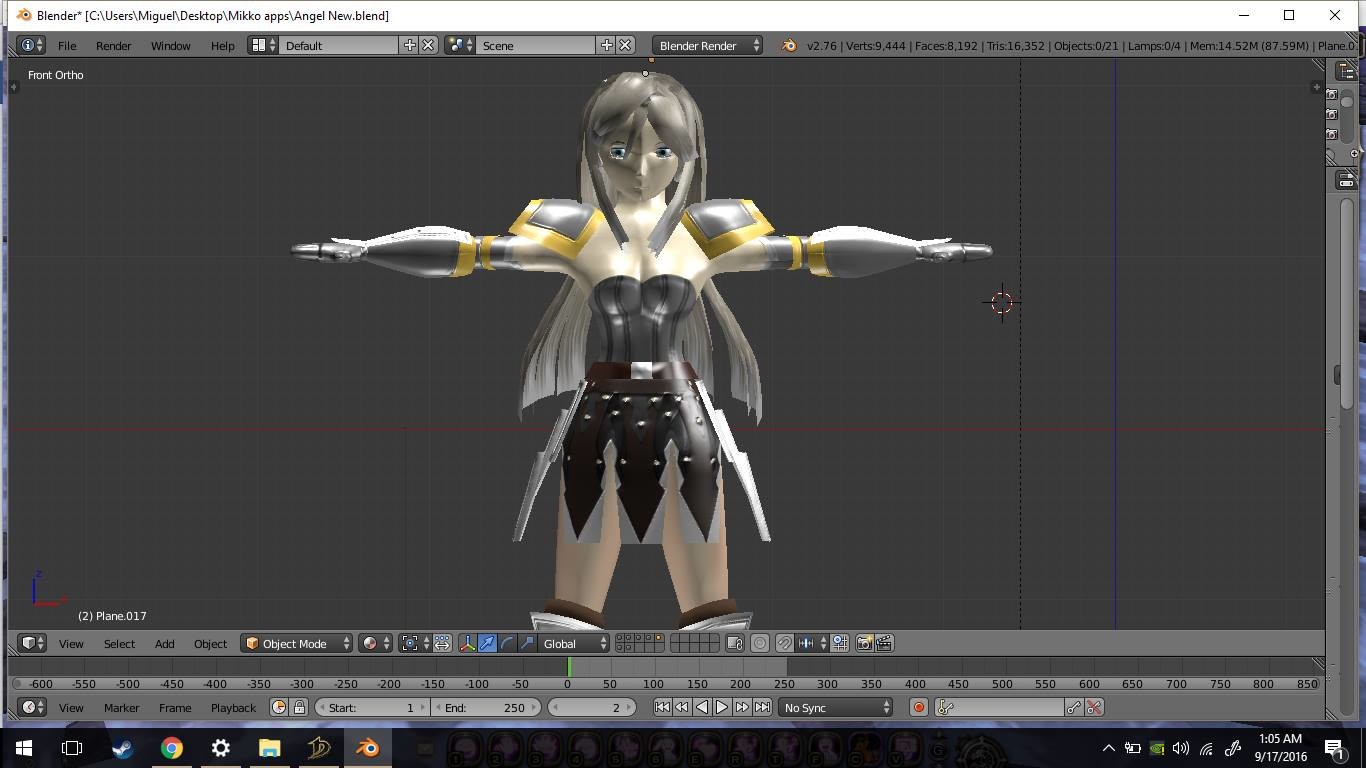Image resolution: width=1366 pixels, height=768 pixels.
Task: Click the timeline End frame field
Action: [486, 708]
